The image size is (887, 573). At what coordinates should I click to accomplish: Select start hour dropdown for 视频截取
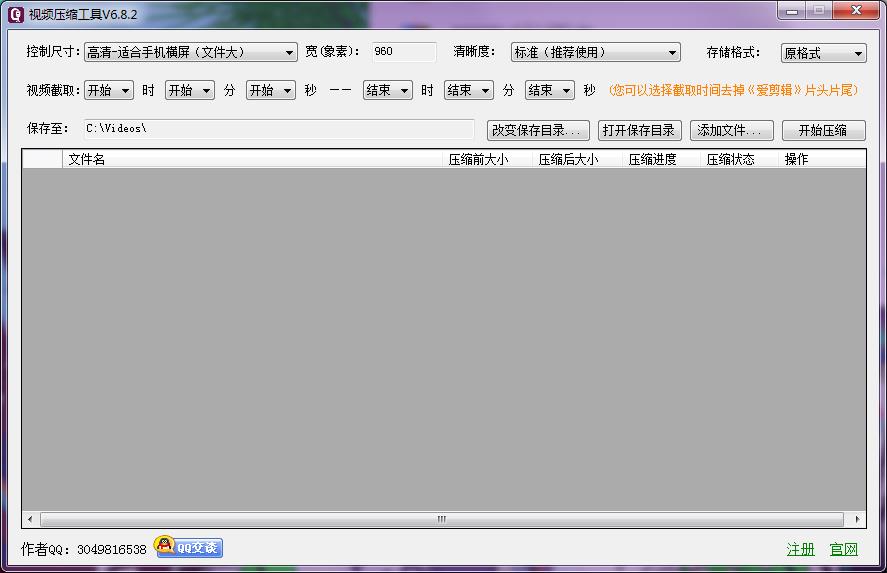pos(109,90)
